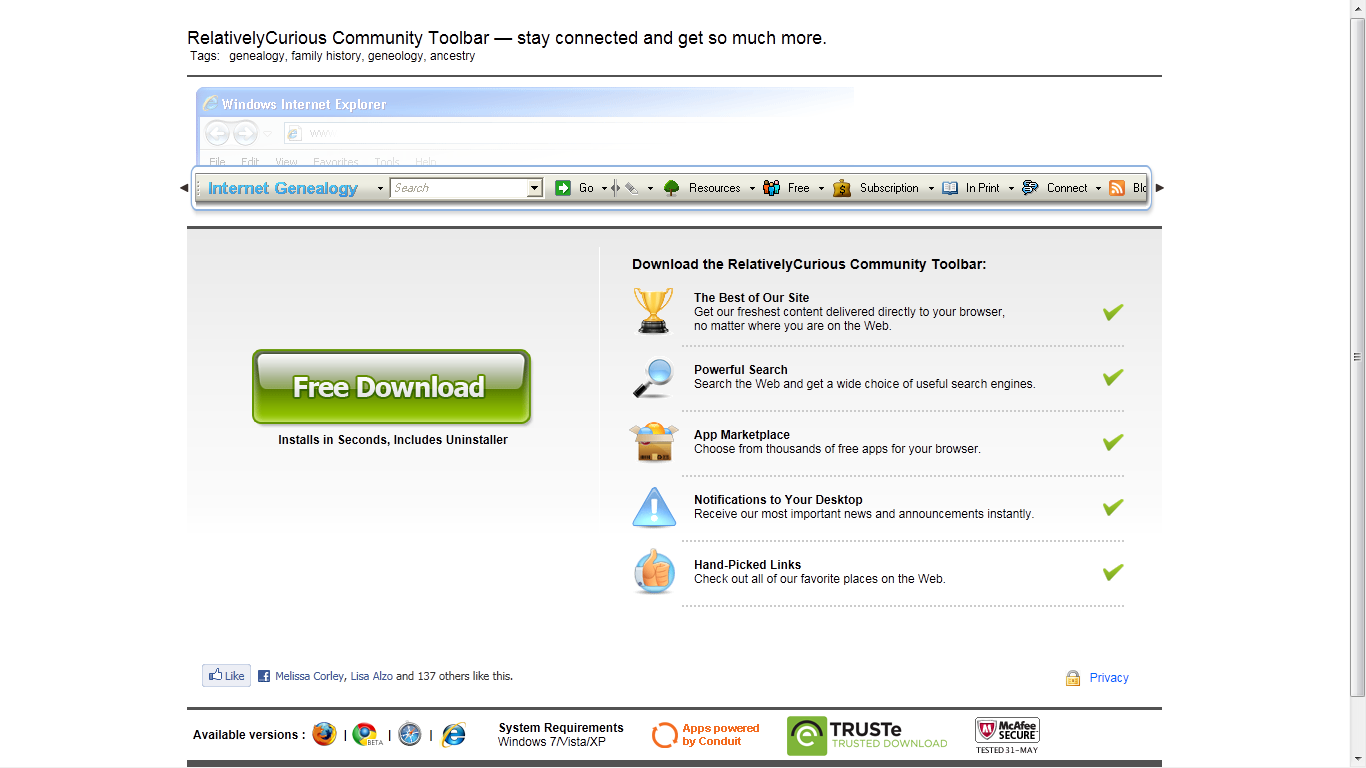1366x768 pixels.
Task: Click the Notifications warning triangle icon
Action: pyautogui.click(x=654, y=507)
